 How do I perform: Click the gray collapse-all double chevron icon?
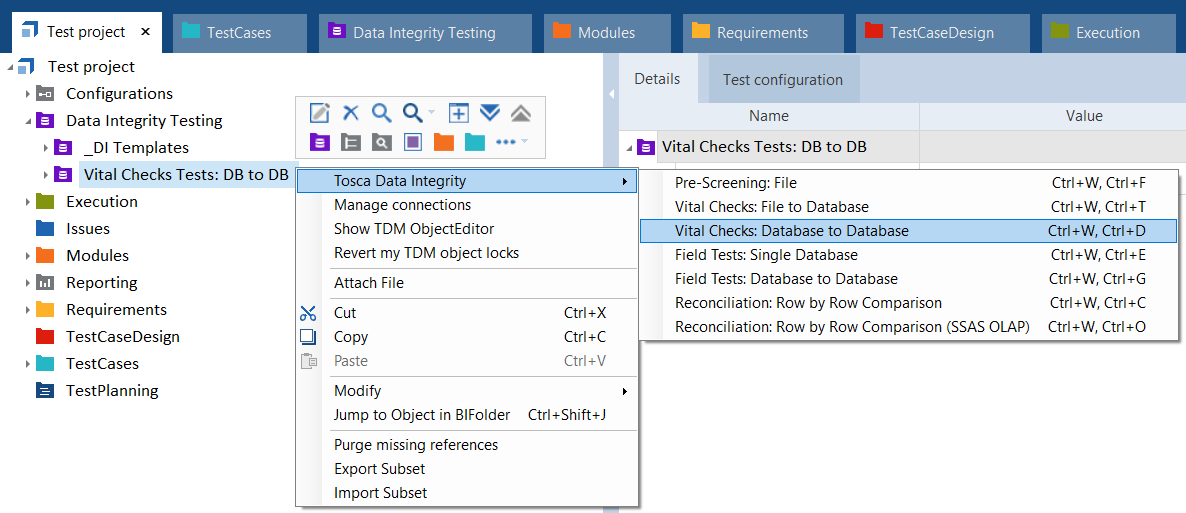[521, 113]
